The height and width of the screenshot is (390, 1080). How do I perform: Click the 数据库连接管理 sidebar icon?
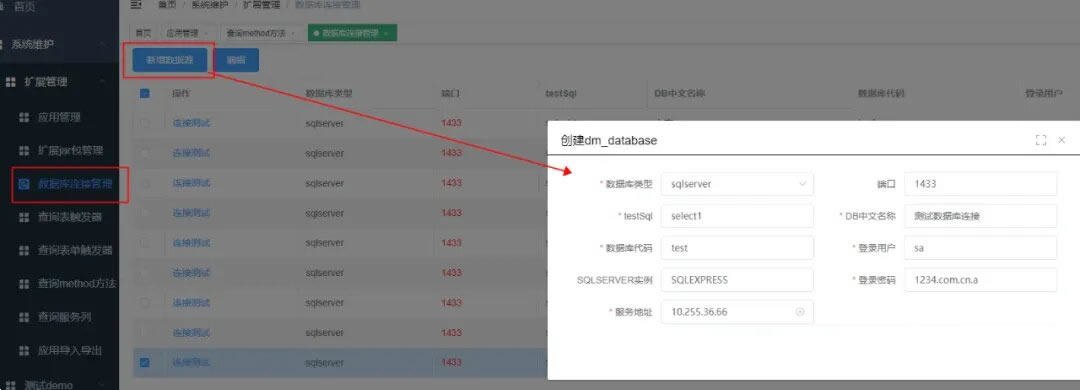pos(24,184)
